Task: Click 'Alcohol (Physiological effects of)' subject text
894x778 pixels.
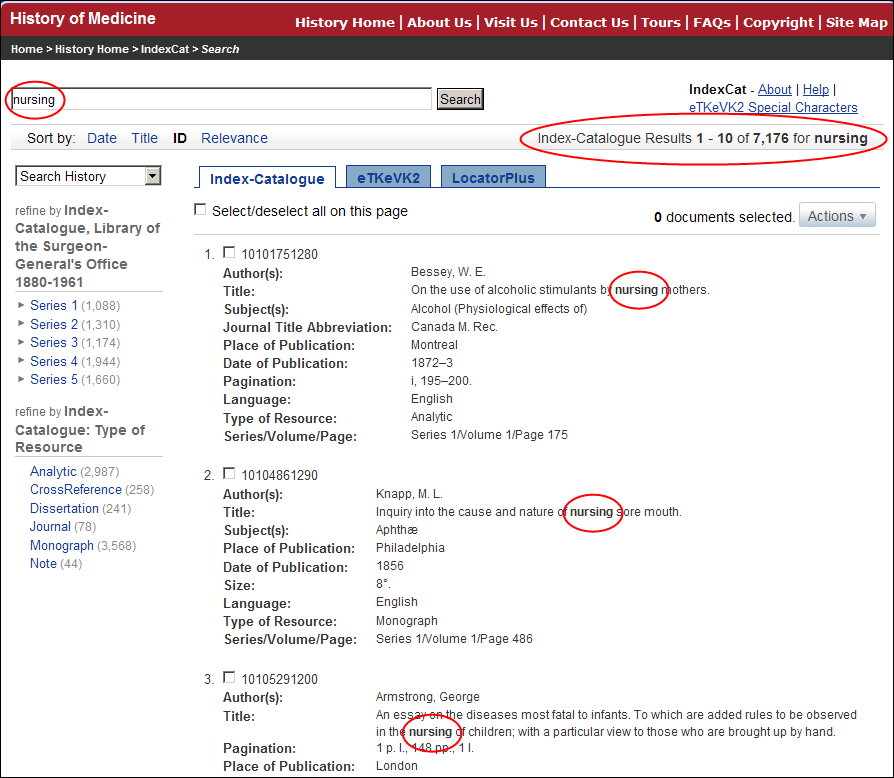Action: tap(499, 309)
